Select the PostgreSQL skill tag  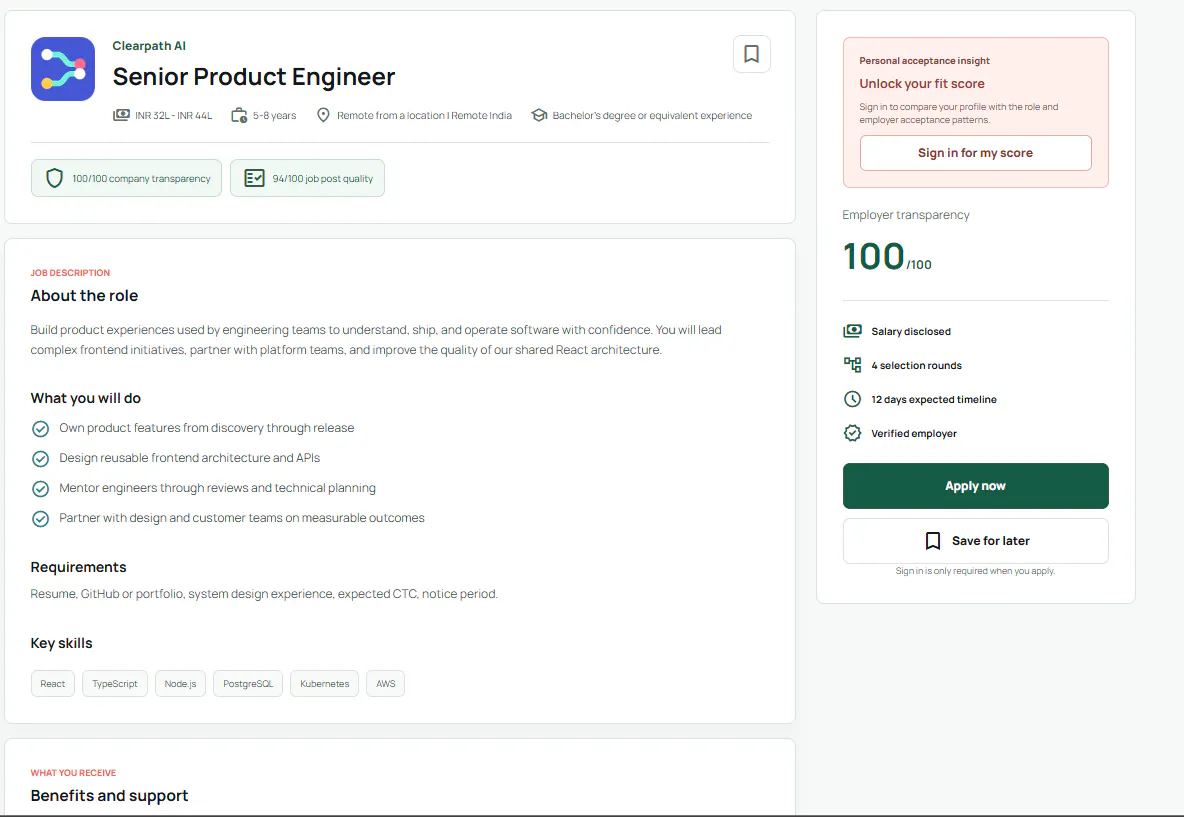point(248,683)
